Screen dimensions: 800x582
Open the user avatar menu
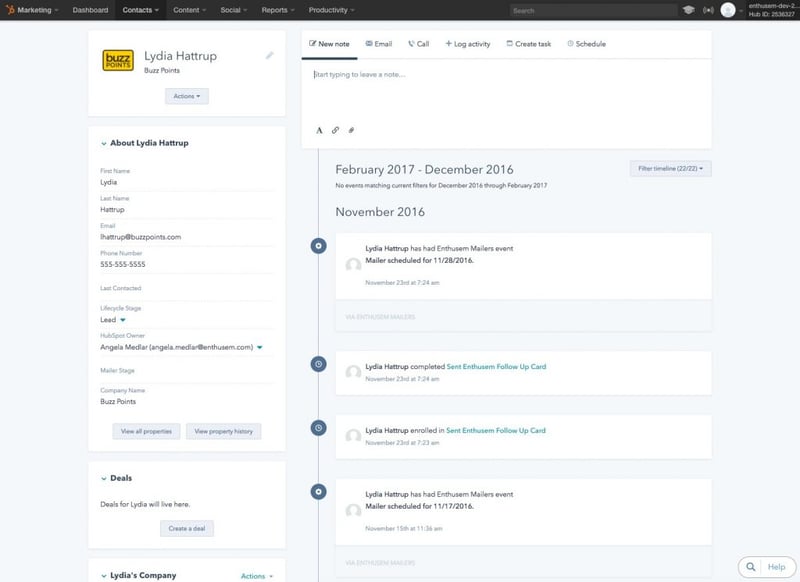[x=728, y=10]
